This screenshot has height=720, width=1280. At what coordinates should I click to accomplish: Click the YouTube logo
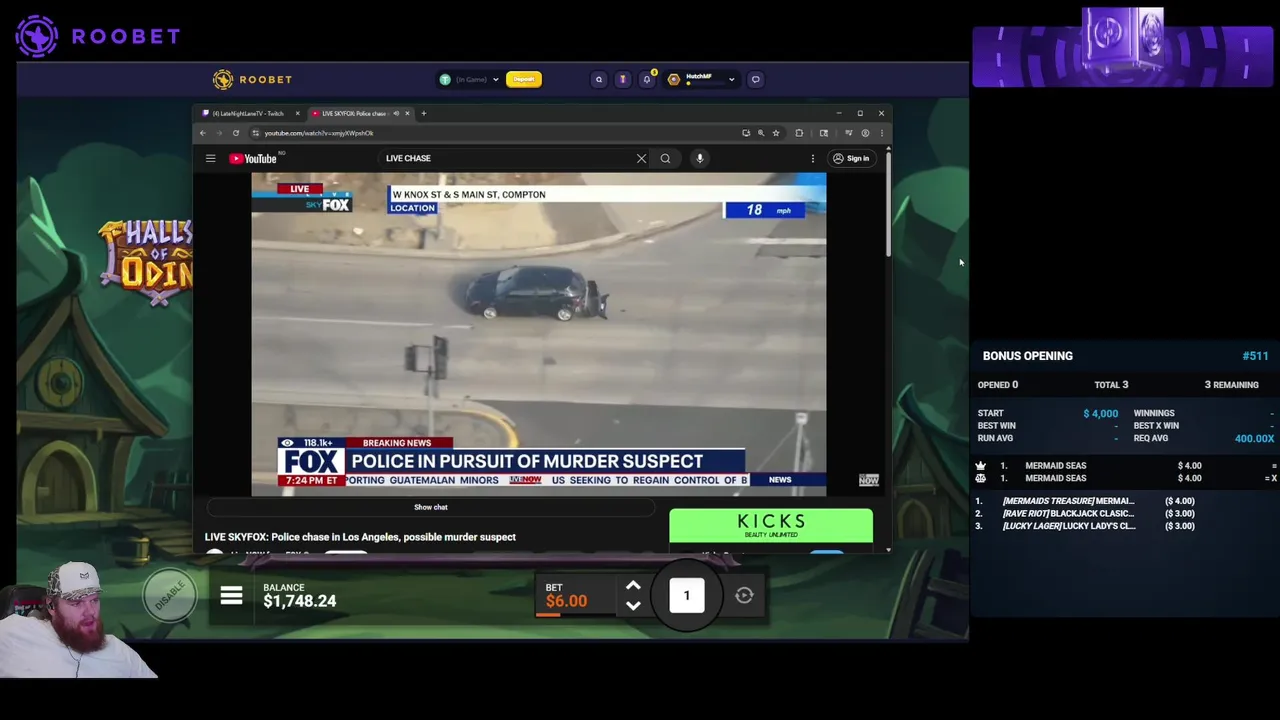pos(254,158)
